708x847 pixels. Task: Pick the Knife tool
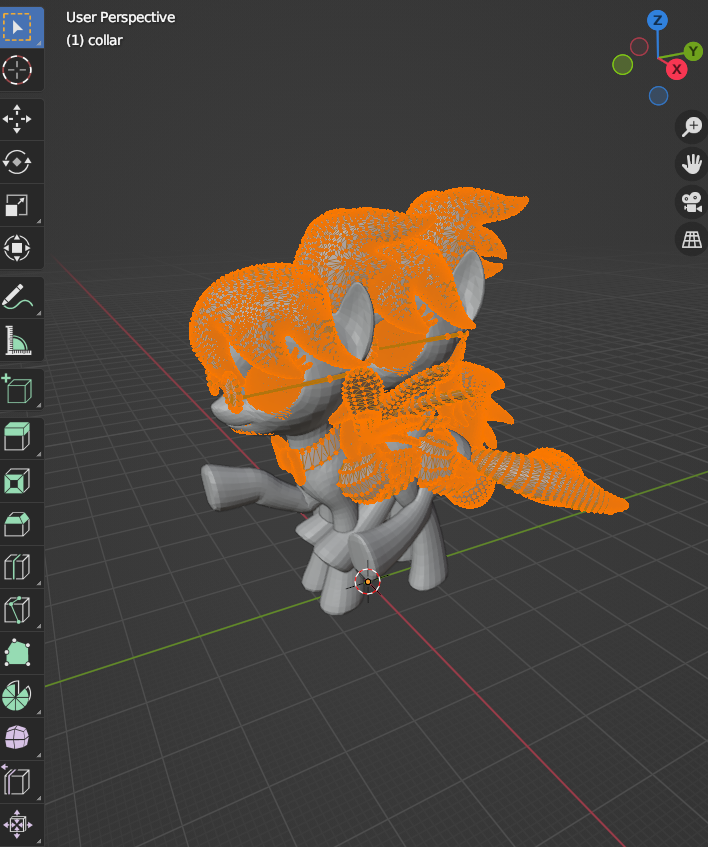point(18,610)
